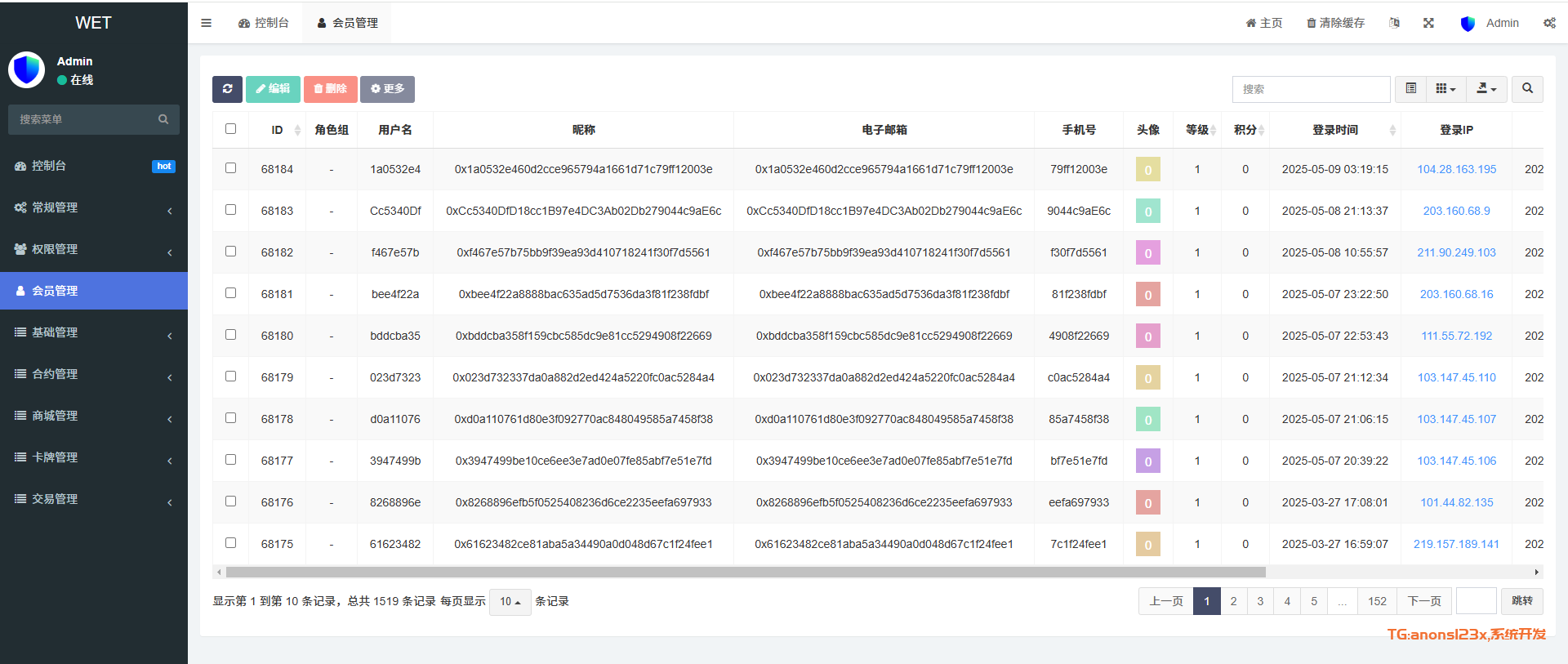Check the row for ID 68180
The height and width of the screenshot is (664, 1568).
pyautogui.click(x=230, y=335)
